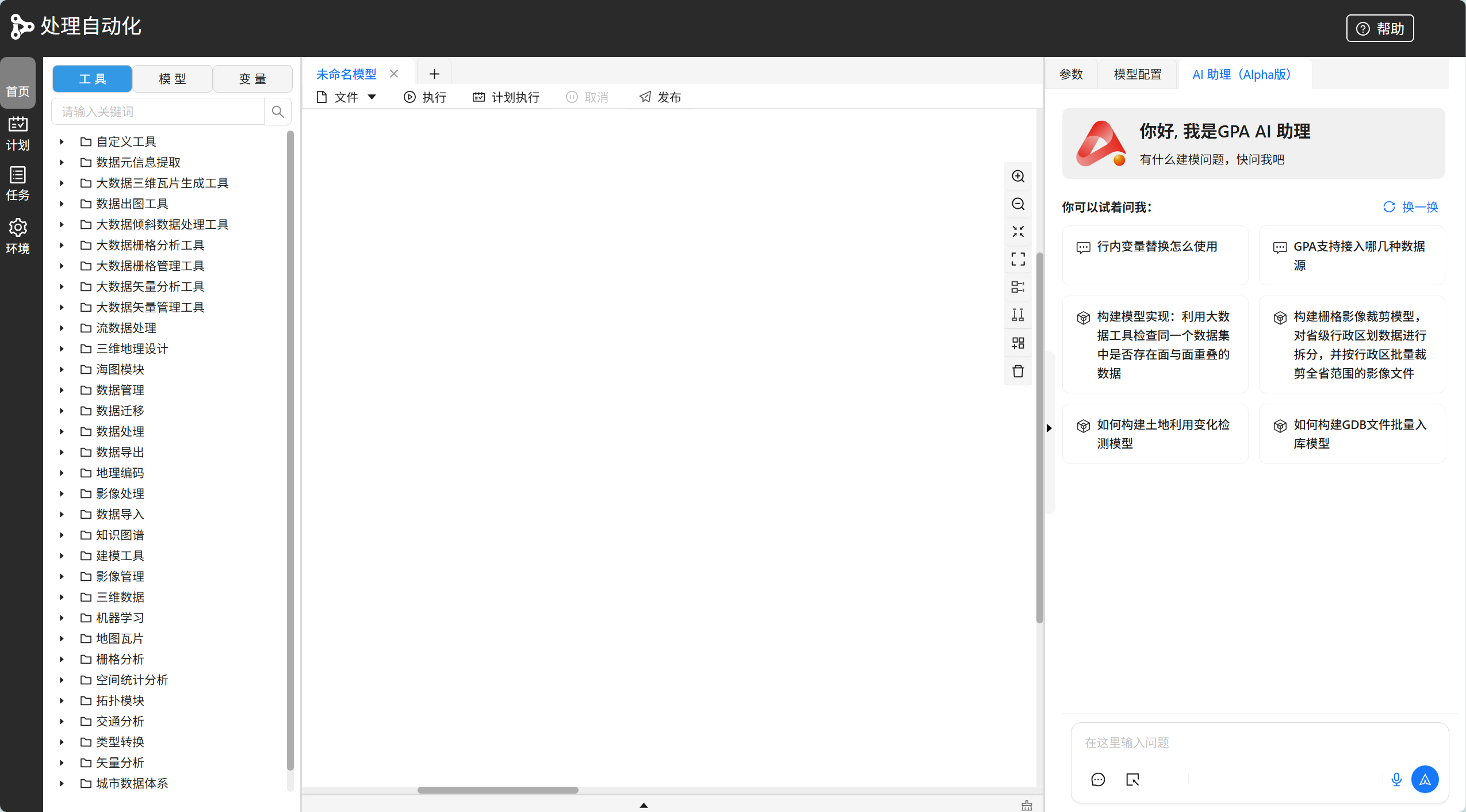Expand the 影像处理 tree node
Viewport: 1466px width, 812px height.
[62, 493]
